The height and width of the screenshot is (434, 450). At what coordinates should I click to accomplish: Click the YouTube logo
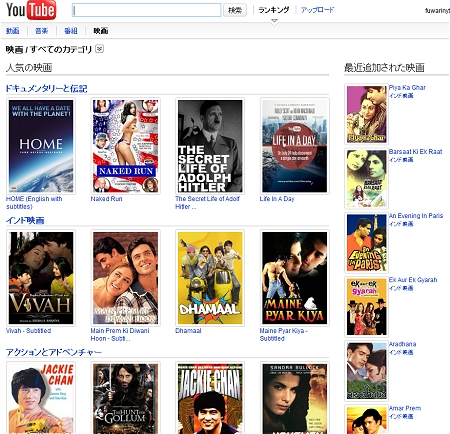point(31,10)
